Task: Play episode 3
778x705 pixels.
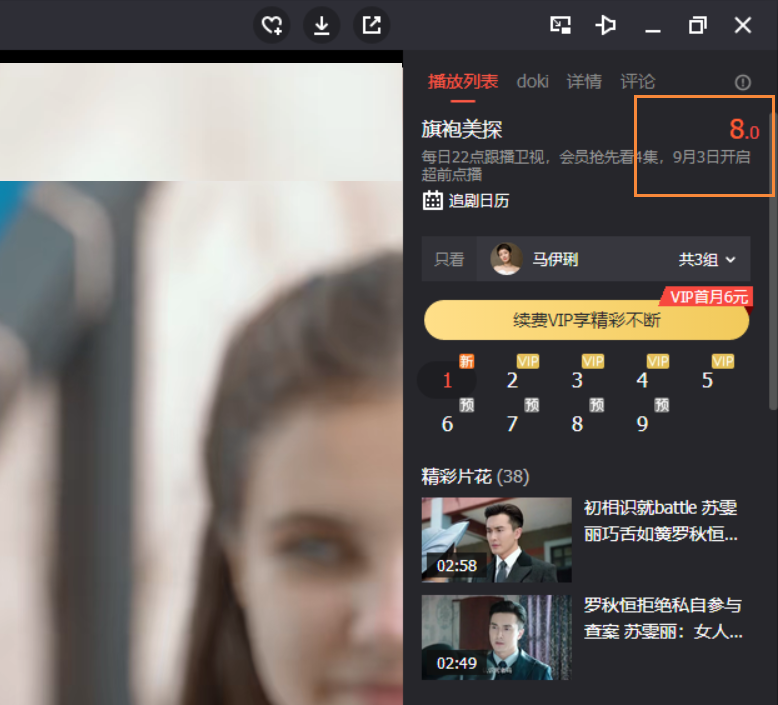Action: click(577, 380)
